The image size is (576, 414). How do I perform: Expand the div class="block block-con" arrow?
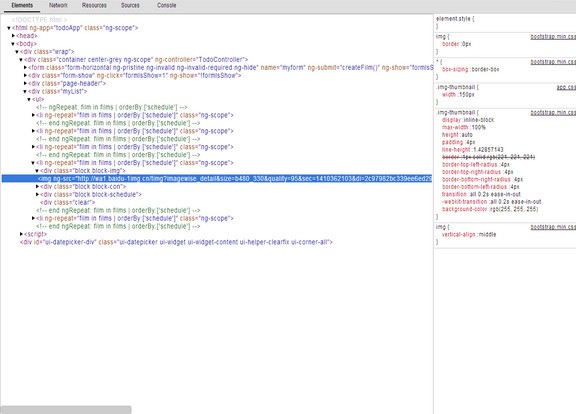pyautogui.click(x=37, y=187)
